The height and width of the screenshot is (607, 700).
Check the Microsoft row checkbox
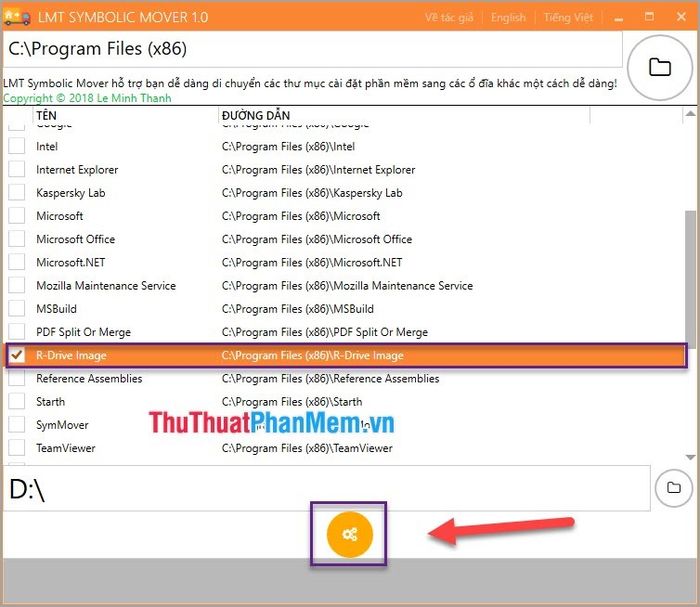[x=17, y=216]
